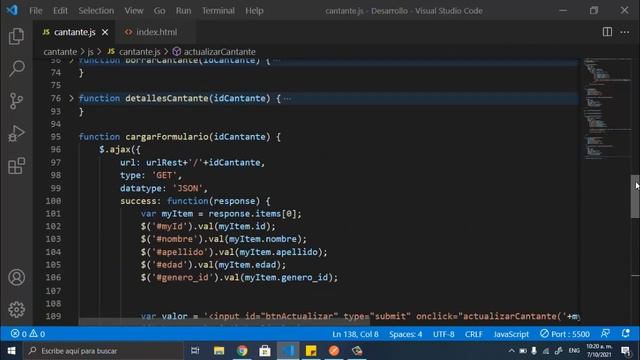Image resolution: width=640 pixels, height=360 pixels.
Task: Click the Windows search box
Action: (x=104, y=351)
